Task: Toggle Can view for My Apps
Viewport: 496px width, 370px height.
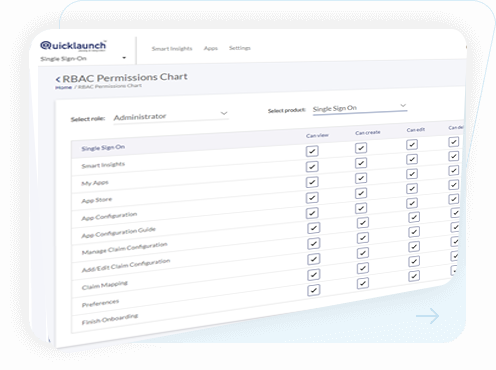Action: [312, 166]
